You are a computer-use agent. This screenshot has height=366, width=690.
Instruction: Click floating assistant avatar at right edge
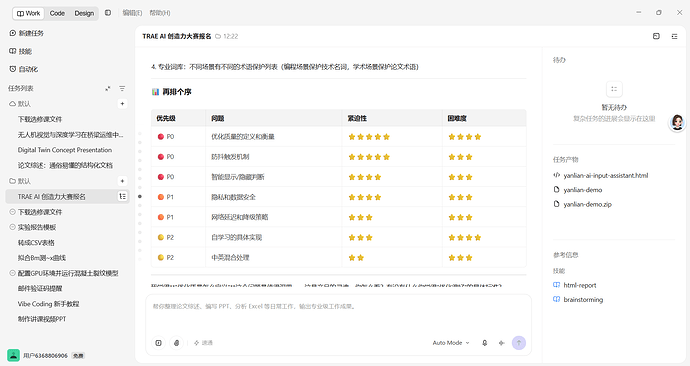coord(677,122)
